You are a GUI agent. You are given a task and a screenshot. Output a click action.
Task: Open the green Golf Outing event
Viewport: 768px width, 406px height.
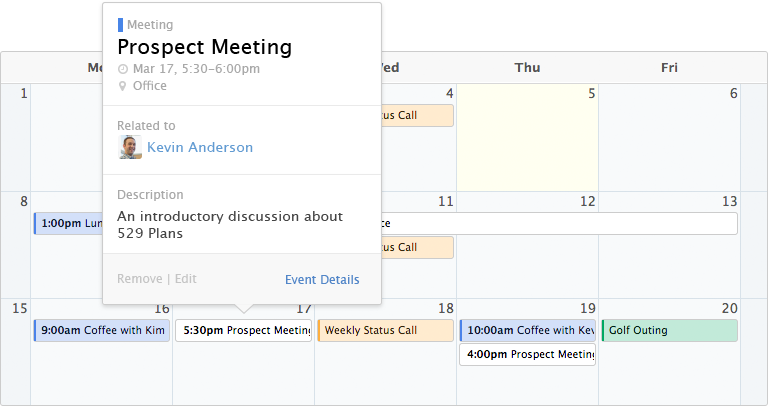click(670, 331)
